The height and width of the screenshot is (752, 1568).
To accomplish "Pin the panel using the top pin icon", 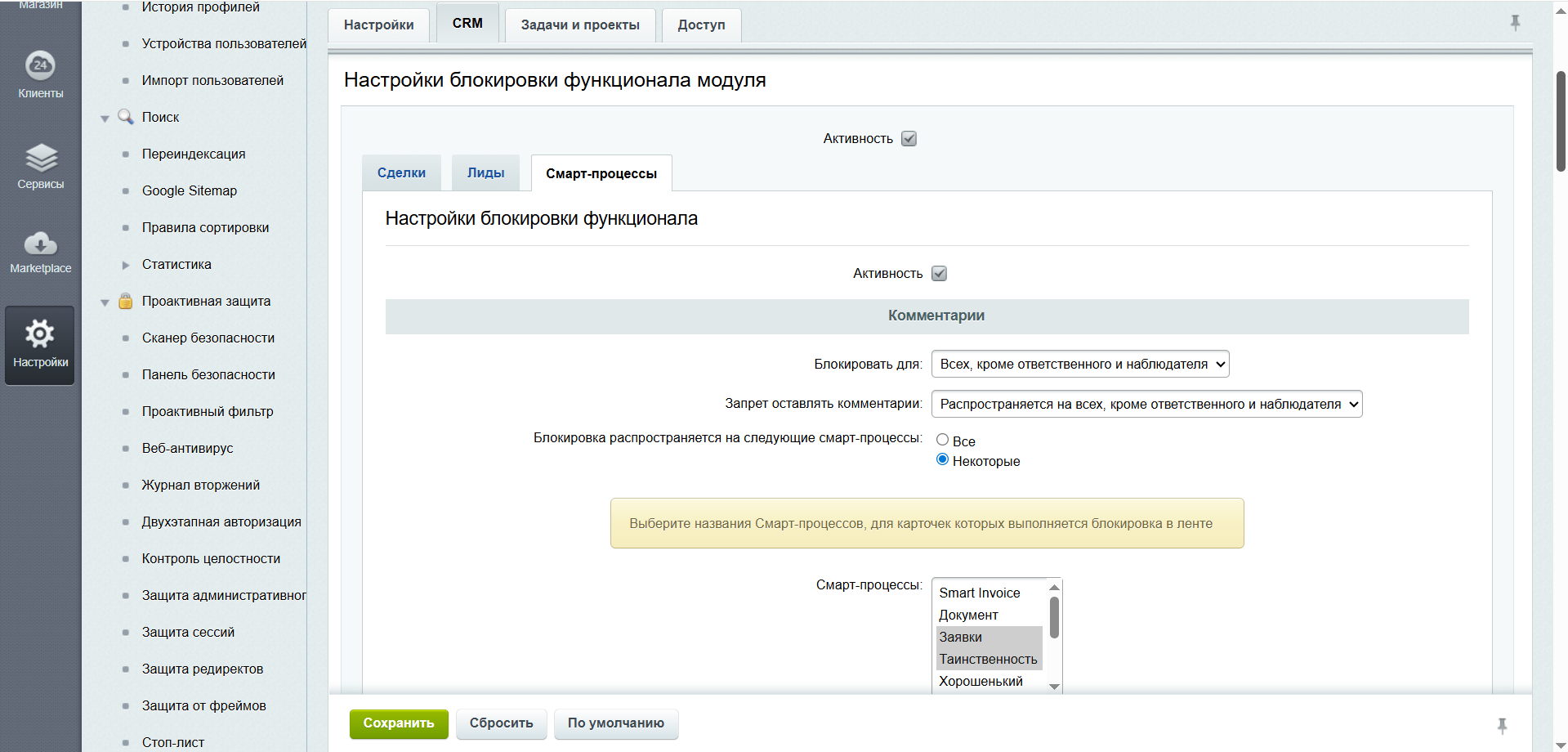I will pyautogui.click(x=1516, y=22).
